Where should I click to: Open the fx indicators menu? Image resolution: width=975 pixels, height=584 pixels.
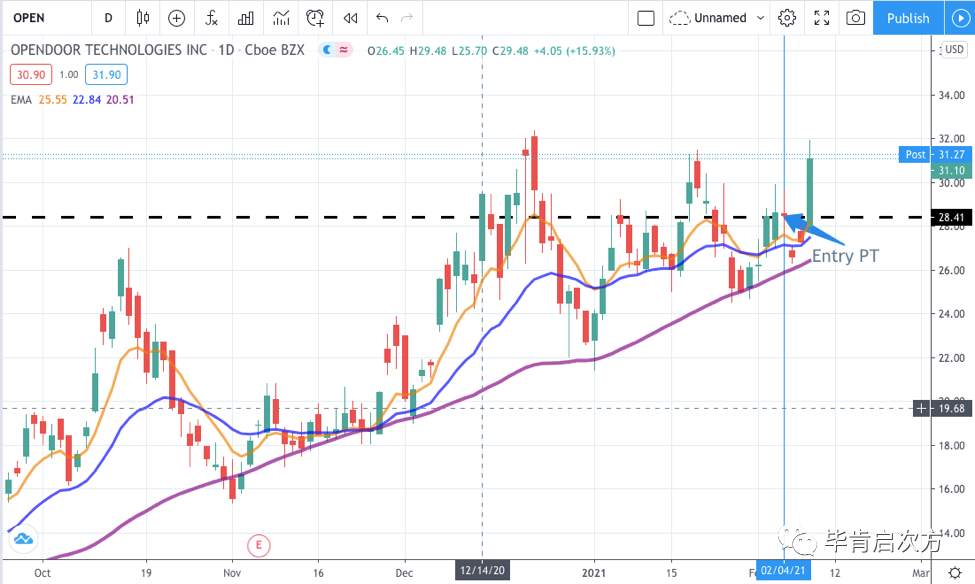(x=211, y=18)
